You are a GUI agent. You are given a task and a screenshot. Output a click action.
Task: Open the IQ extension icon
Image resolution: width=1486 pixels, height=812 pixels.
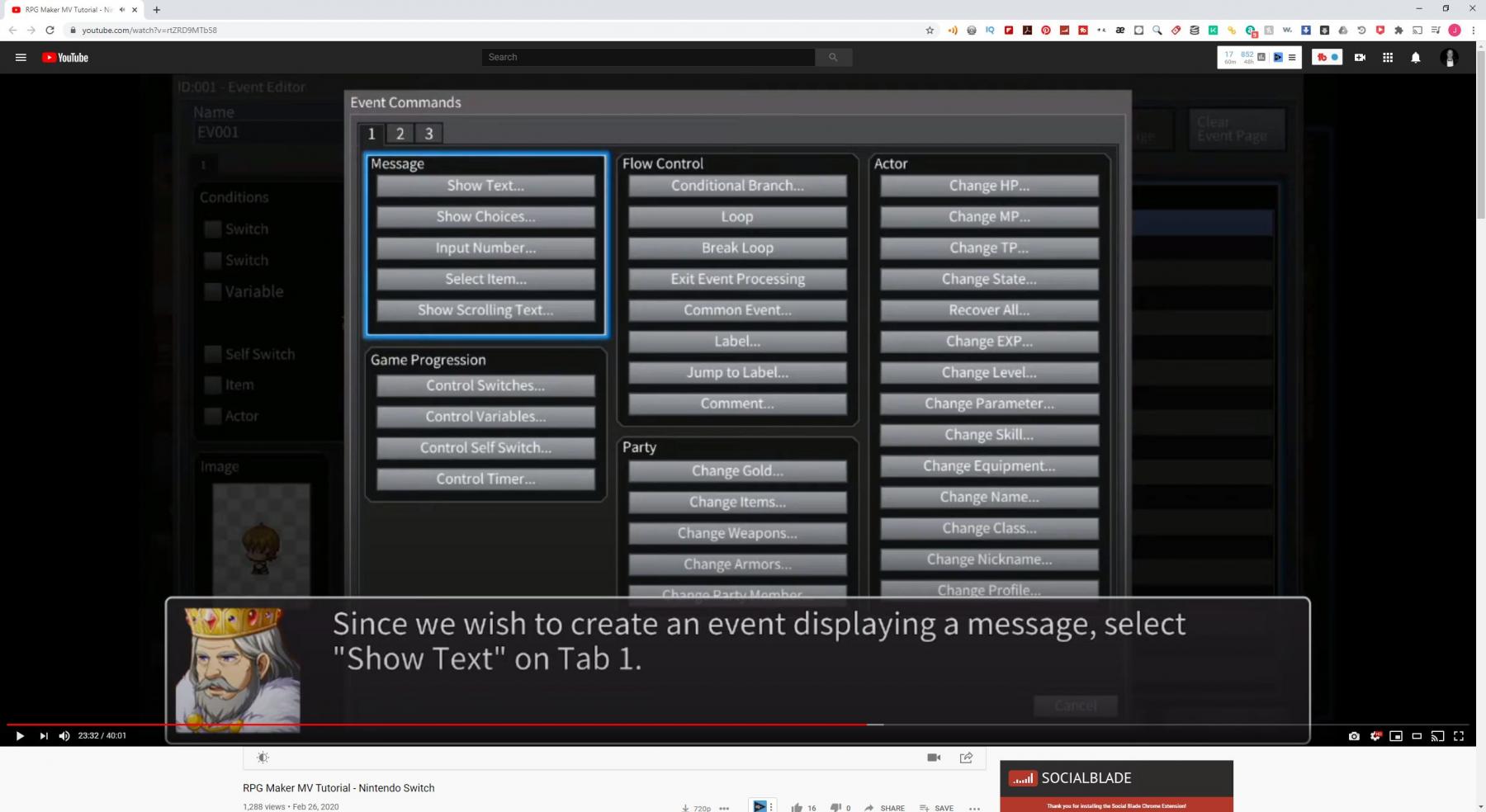990,30
